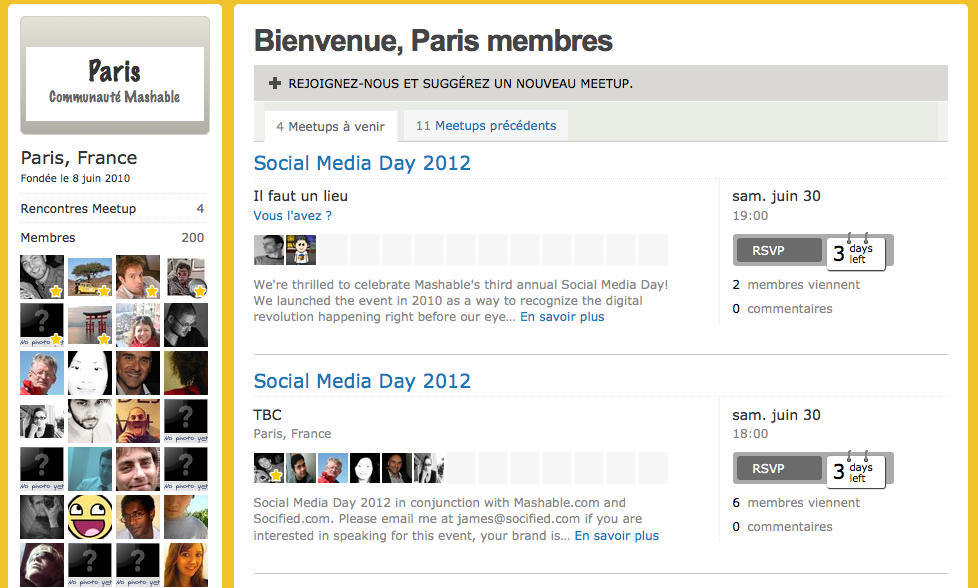This screenshot has width=978, height=588.
Task: Click "2 membres viennent"
Action: pyautogui.click(x=796, y=285)
